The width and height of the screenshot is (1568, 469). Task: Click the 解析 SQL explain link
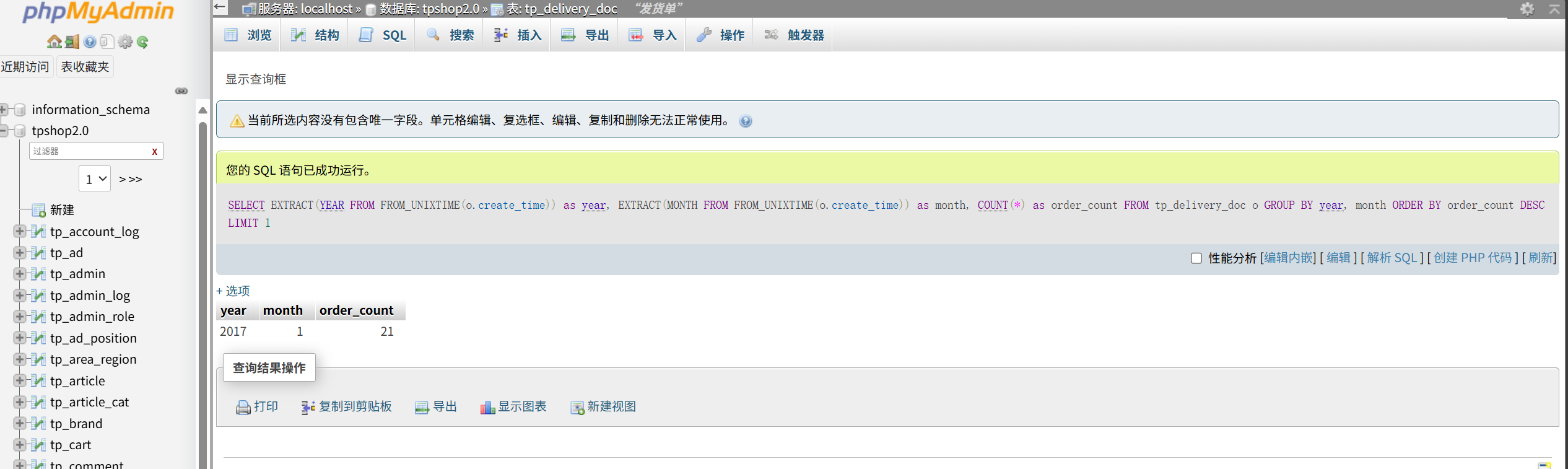pyautogui.click(x=1392, y=258)
